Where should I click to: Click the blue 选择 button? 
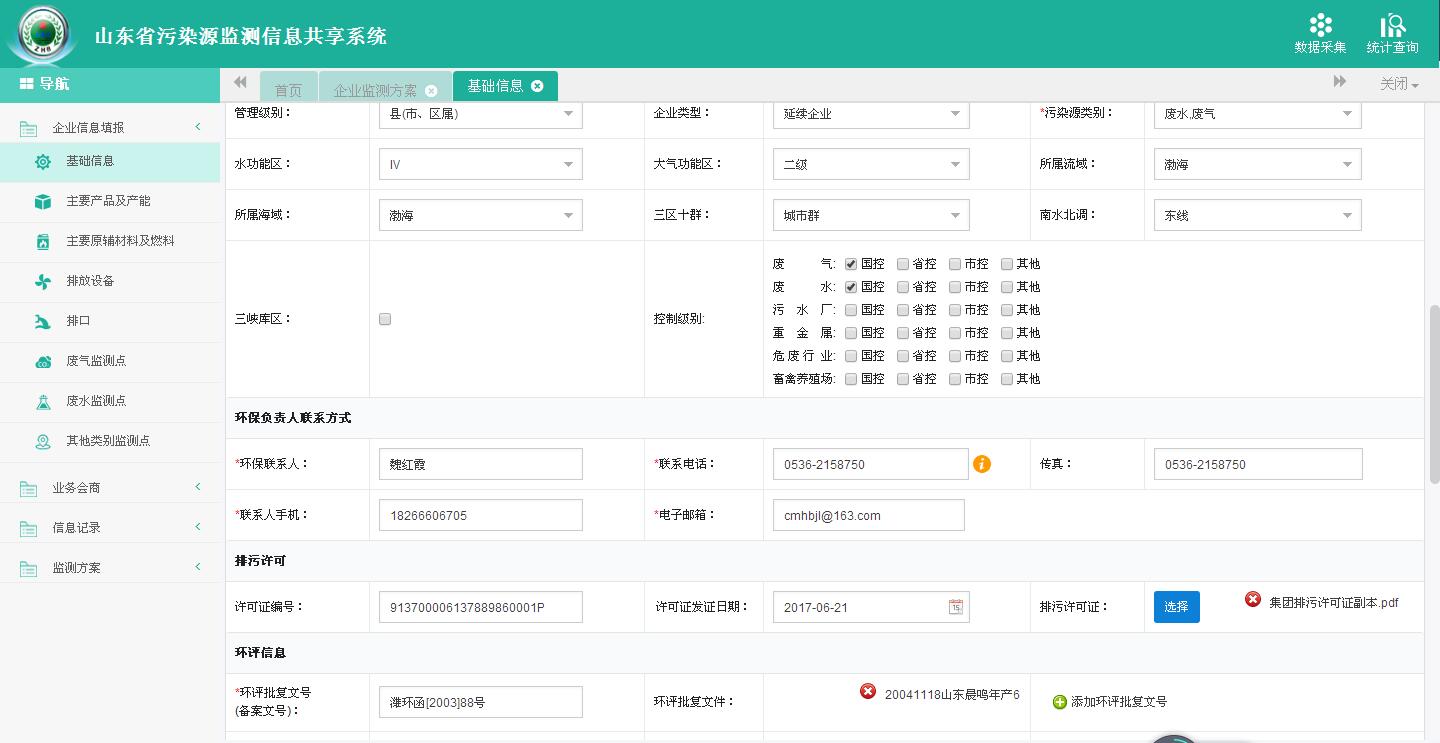(x=1176, y=607)
